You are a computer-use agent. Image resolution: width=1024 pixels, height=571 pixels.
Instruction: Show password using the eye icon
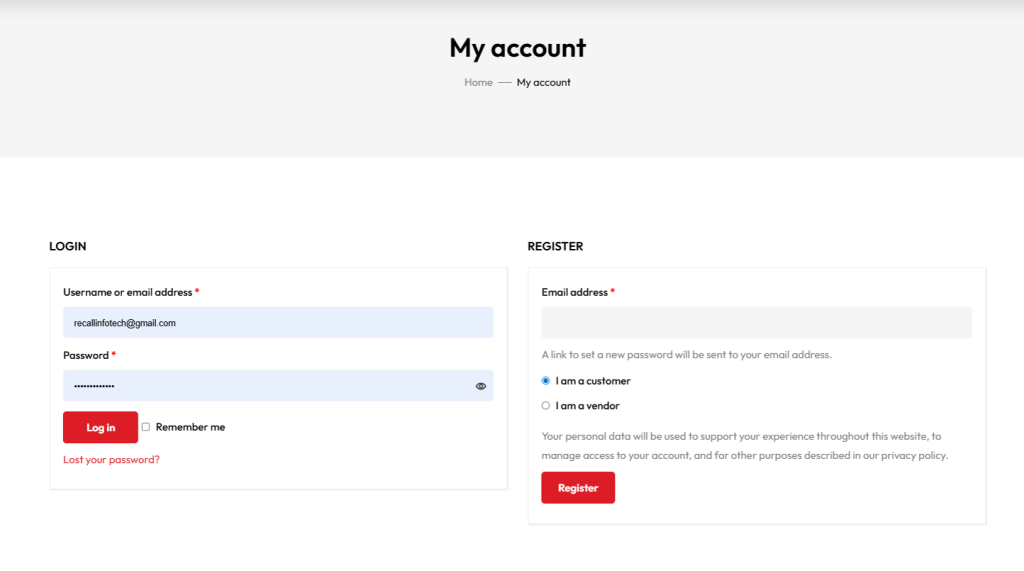(x=481, y=386)
